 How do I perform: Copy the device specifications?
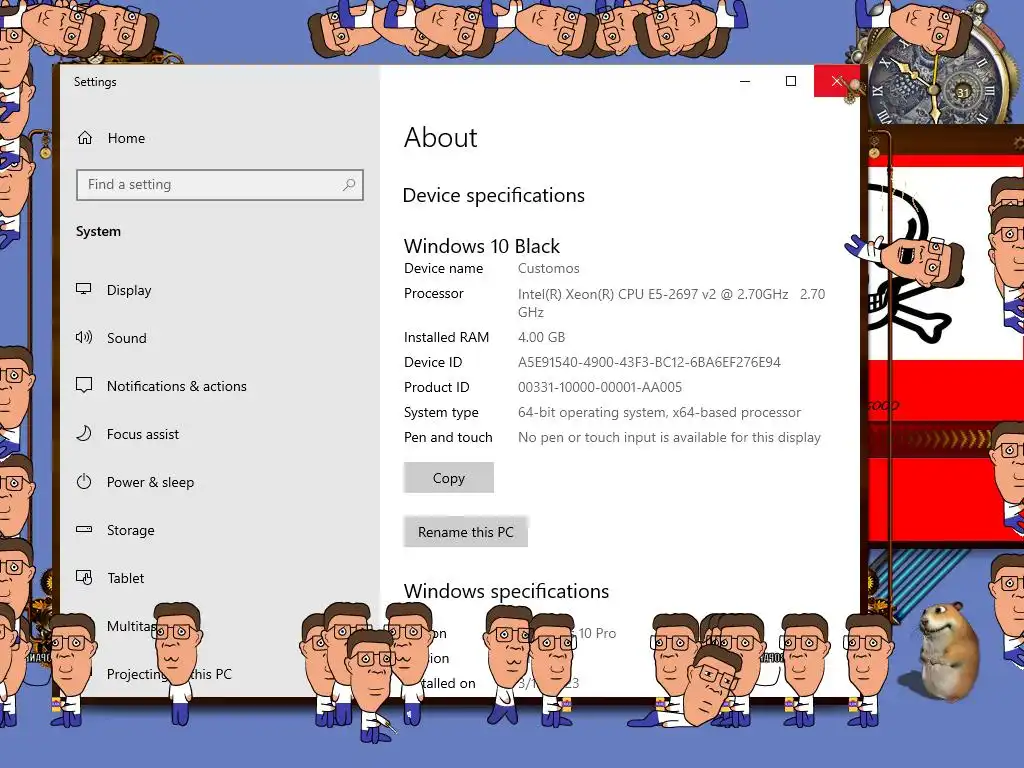tap(449, 478)
